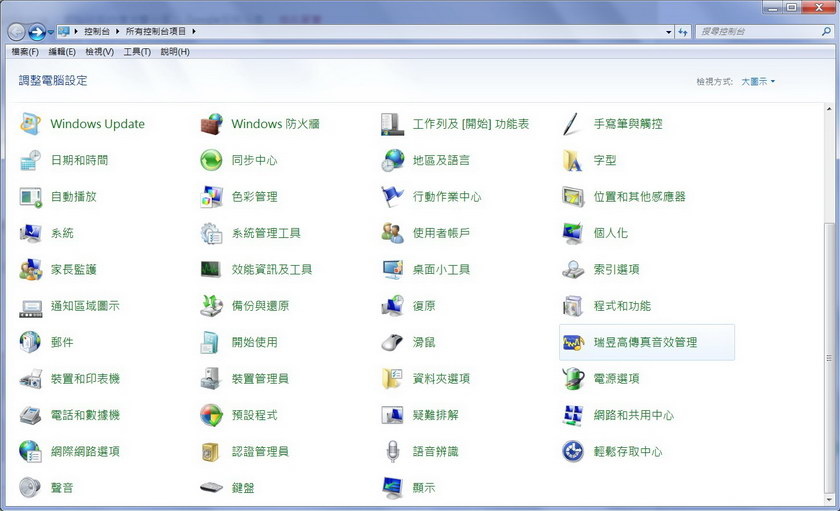Open the 聲音 speaker icon
840x511 pixels.
click(30, 487)
